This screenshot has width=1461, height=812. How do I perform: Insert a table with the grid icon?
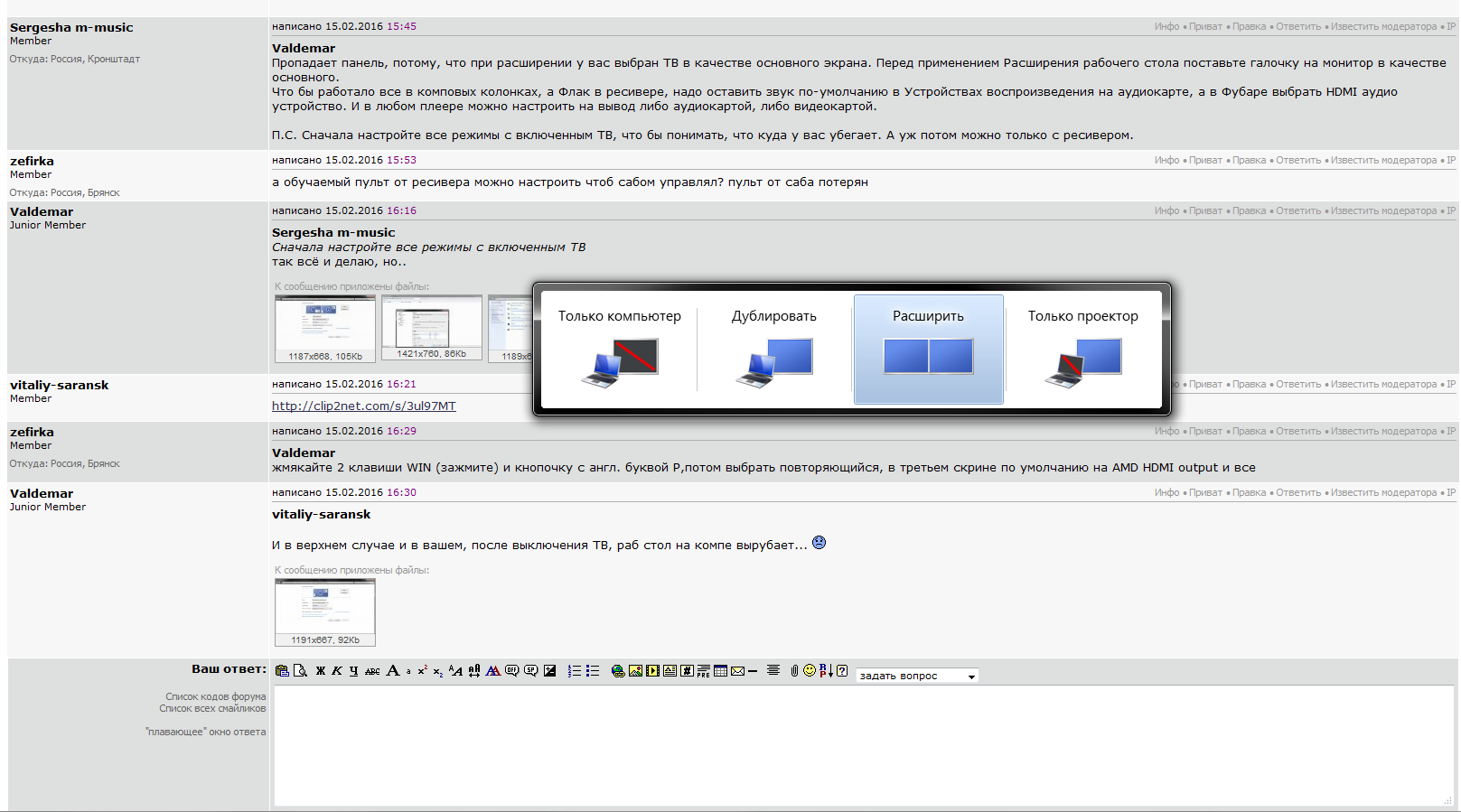point(720,670)
